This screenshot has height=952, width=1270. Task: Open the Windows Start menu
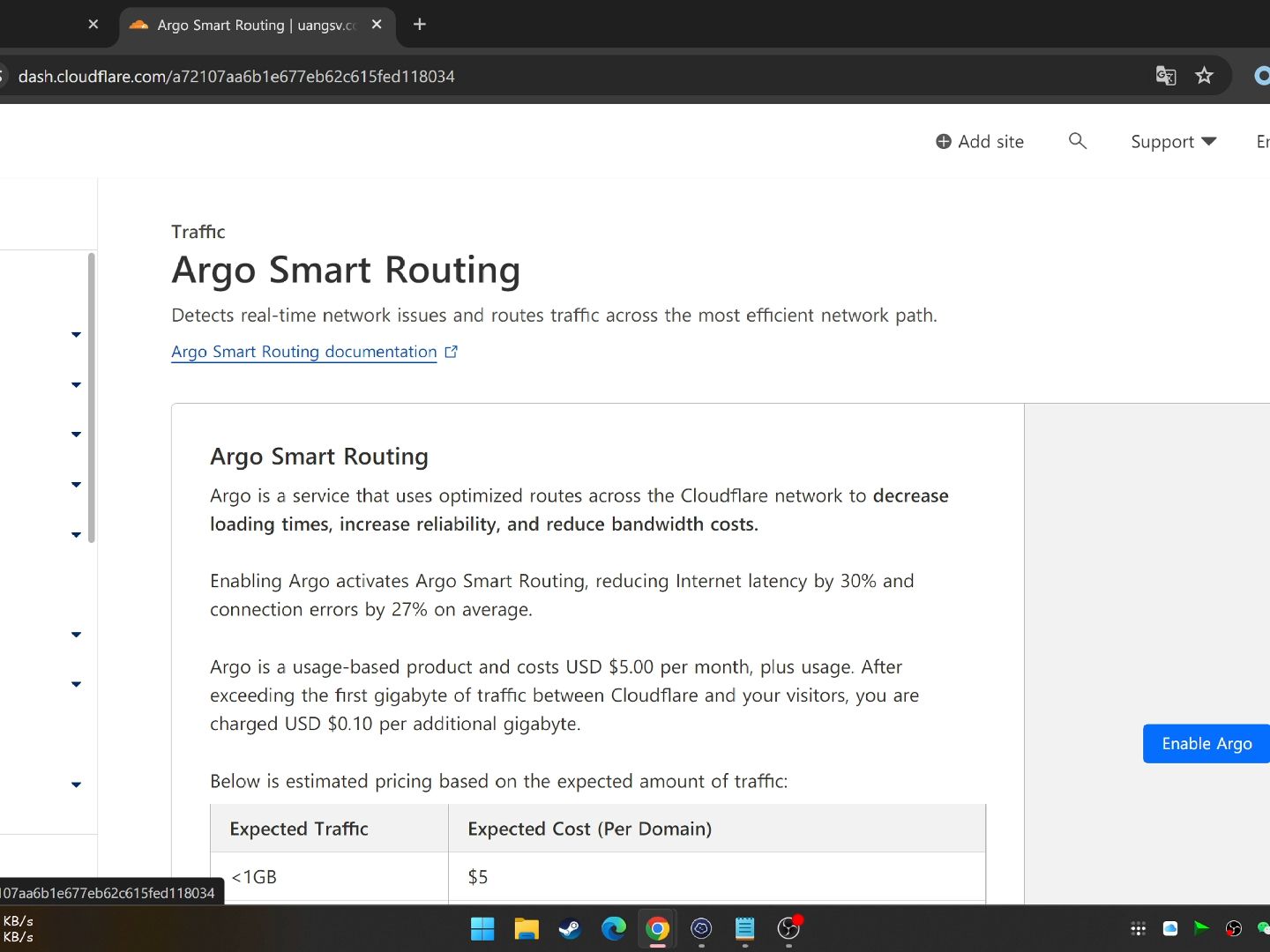482,928
